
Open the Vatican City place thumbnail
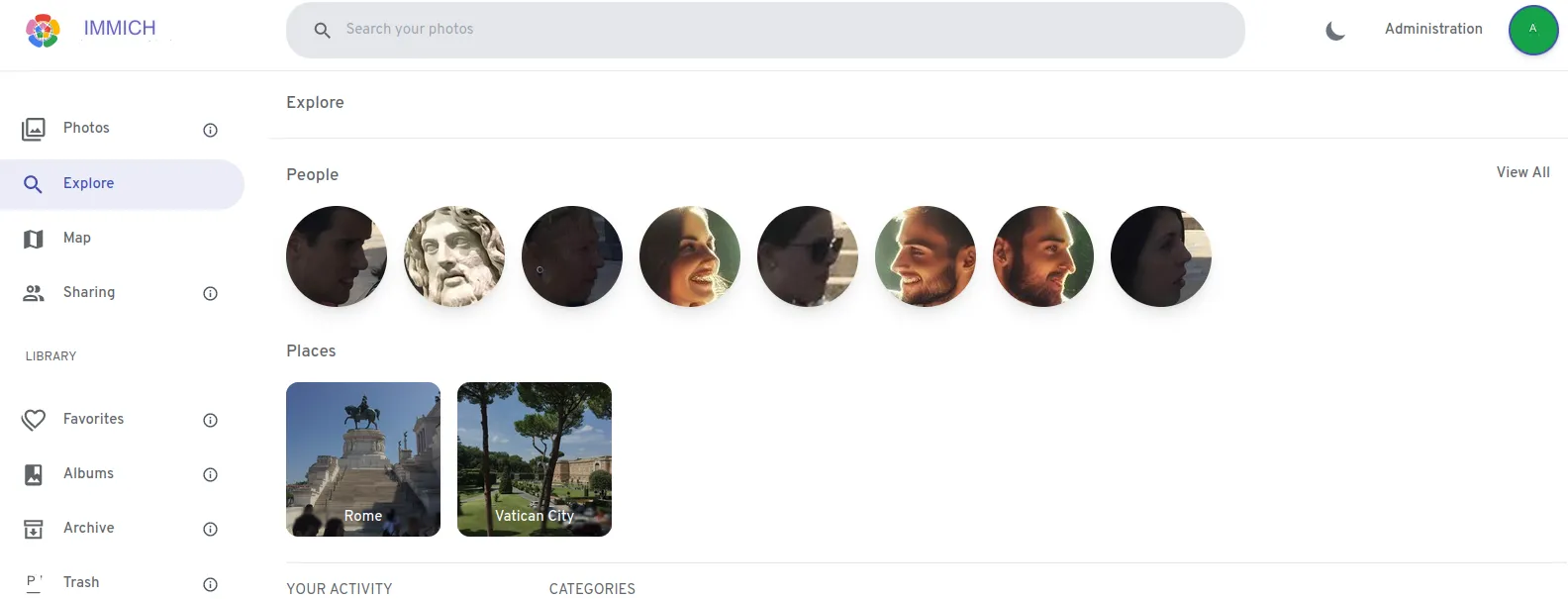point(535,459)
